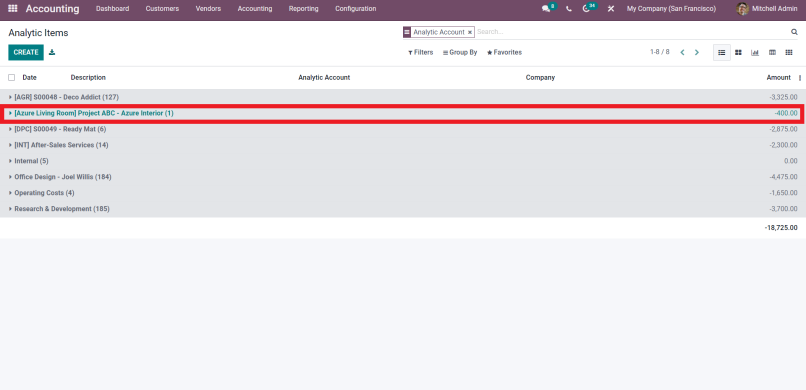Click the phone call icon
Screen dimensions: 806x390
(x=569, y=9)
